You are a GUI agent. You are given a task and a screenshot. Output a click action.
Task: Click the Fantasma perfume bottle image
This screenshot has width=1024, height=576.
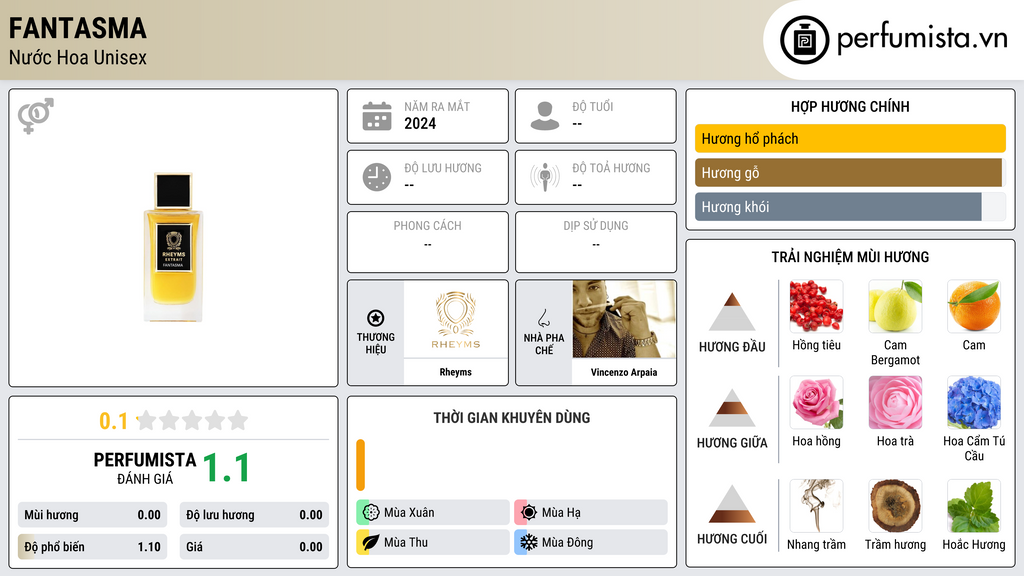click(x=173, y=247)
